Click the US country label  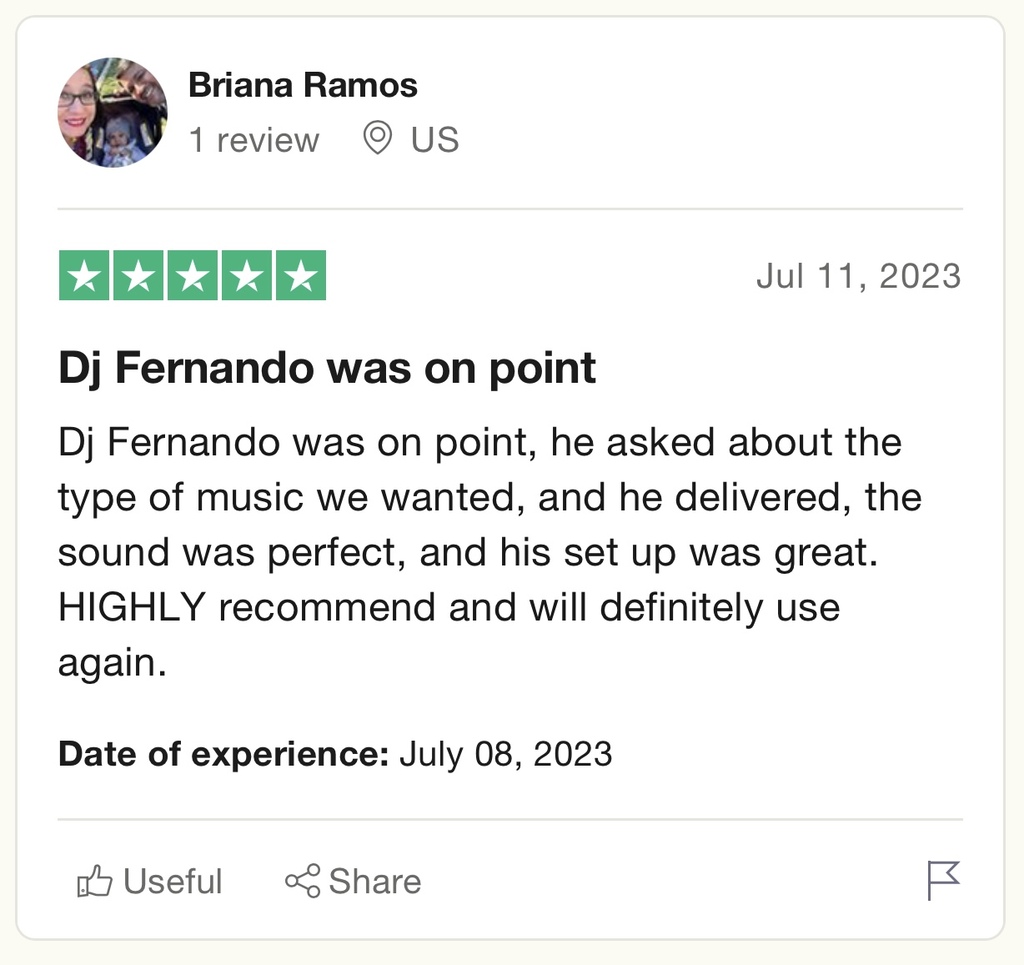point(435,140)
